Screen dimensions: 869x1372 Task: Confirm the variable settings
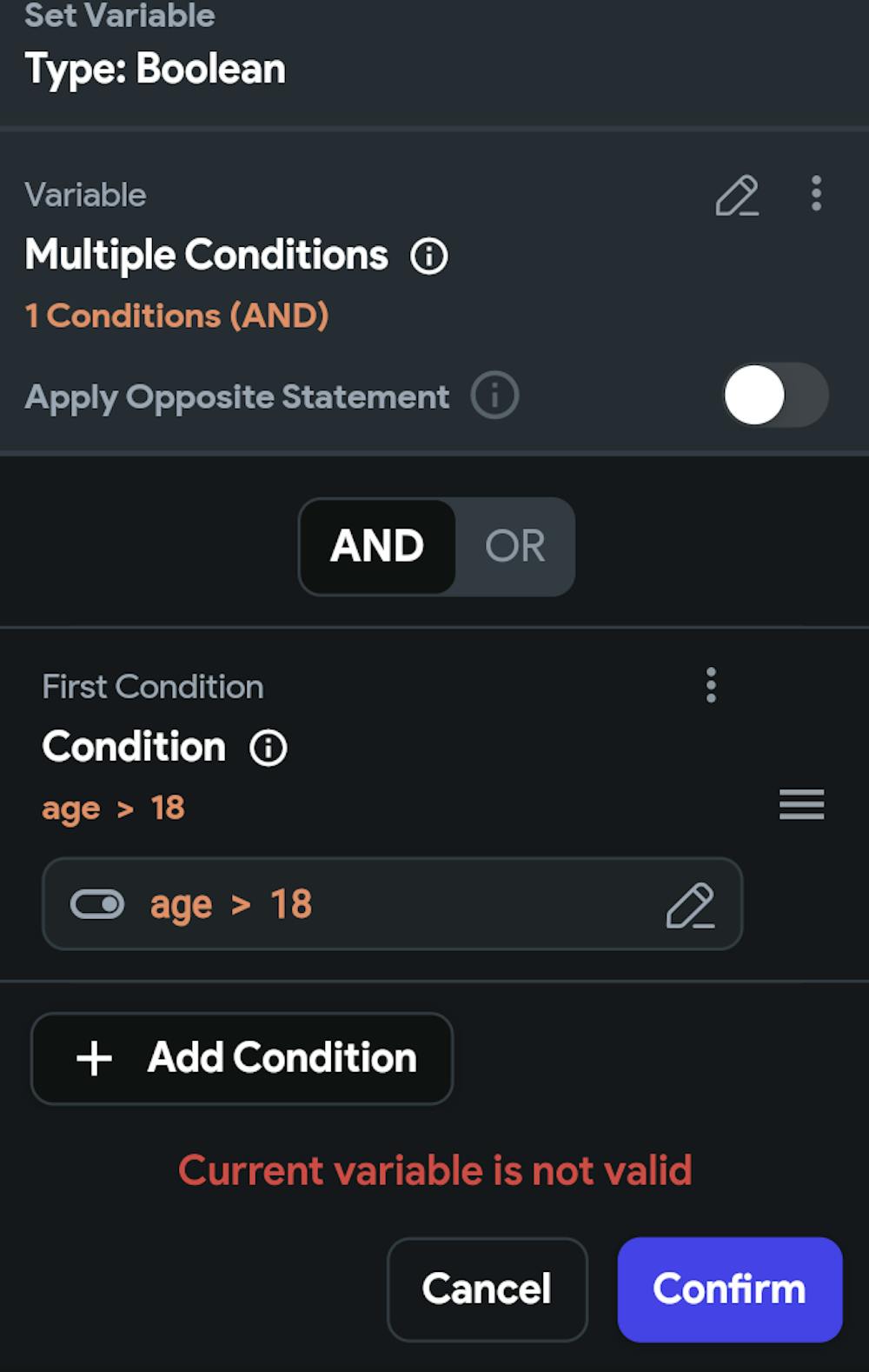(x=730, y=1289)
